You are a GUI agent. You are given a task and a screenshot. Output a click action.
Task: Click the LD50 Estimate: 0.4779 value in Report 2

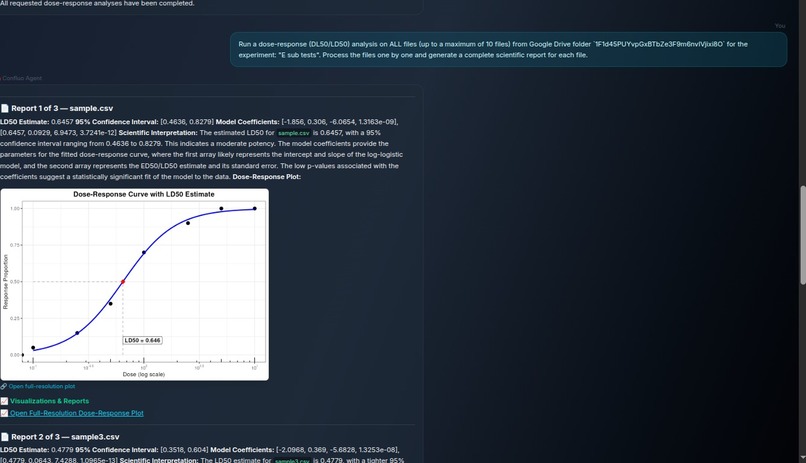point(36,450)
